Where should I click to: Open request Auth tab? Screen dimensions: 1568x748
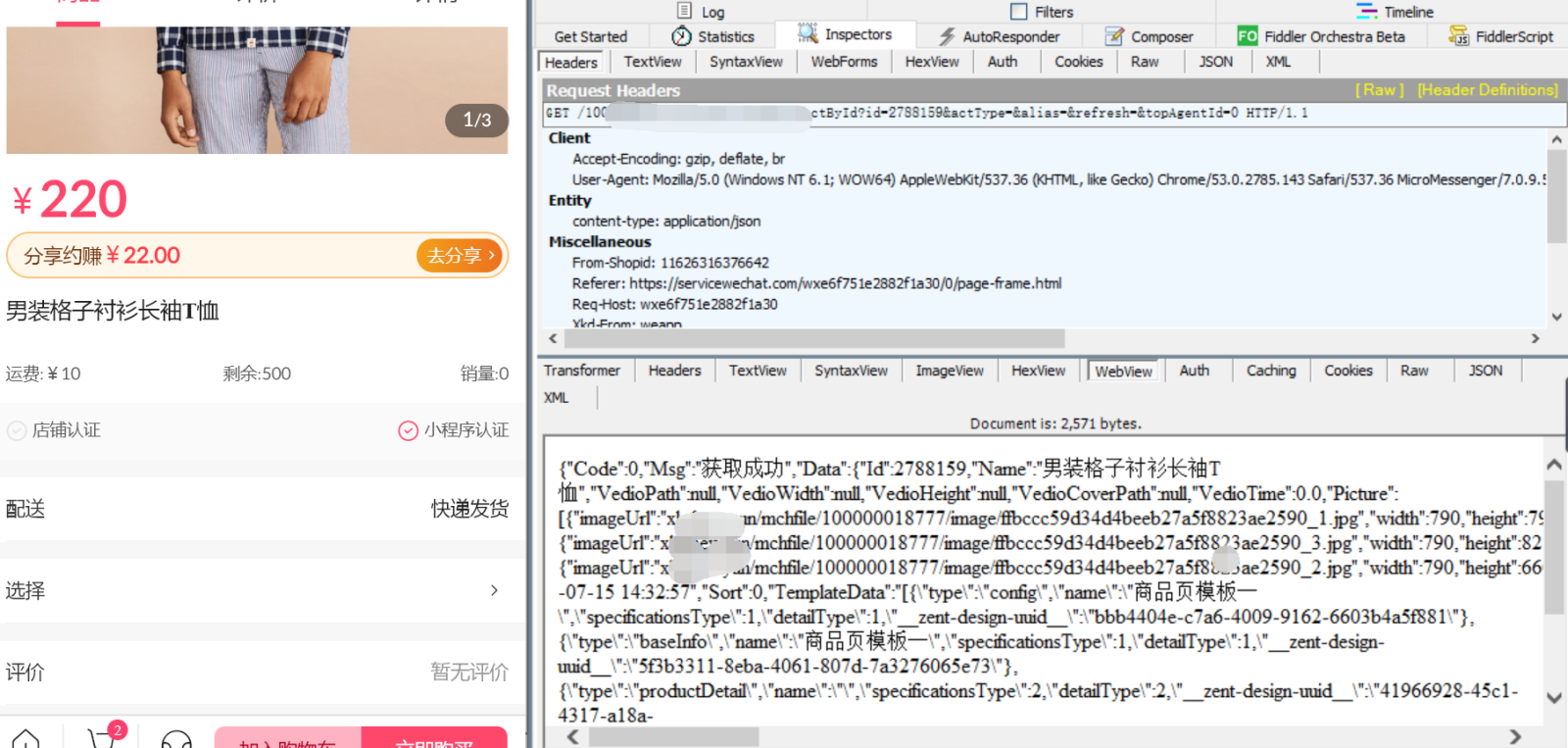click(1003, 62)
